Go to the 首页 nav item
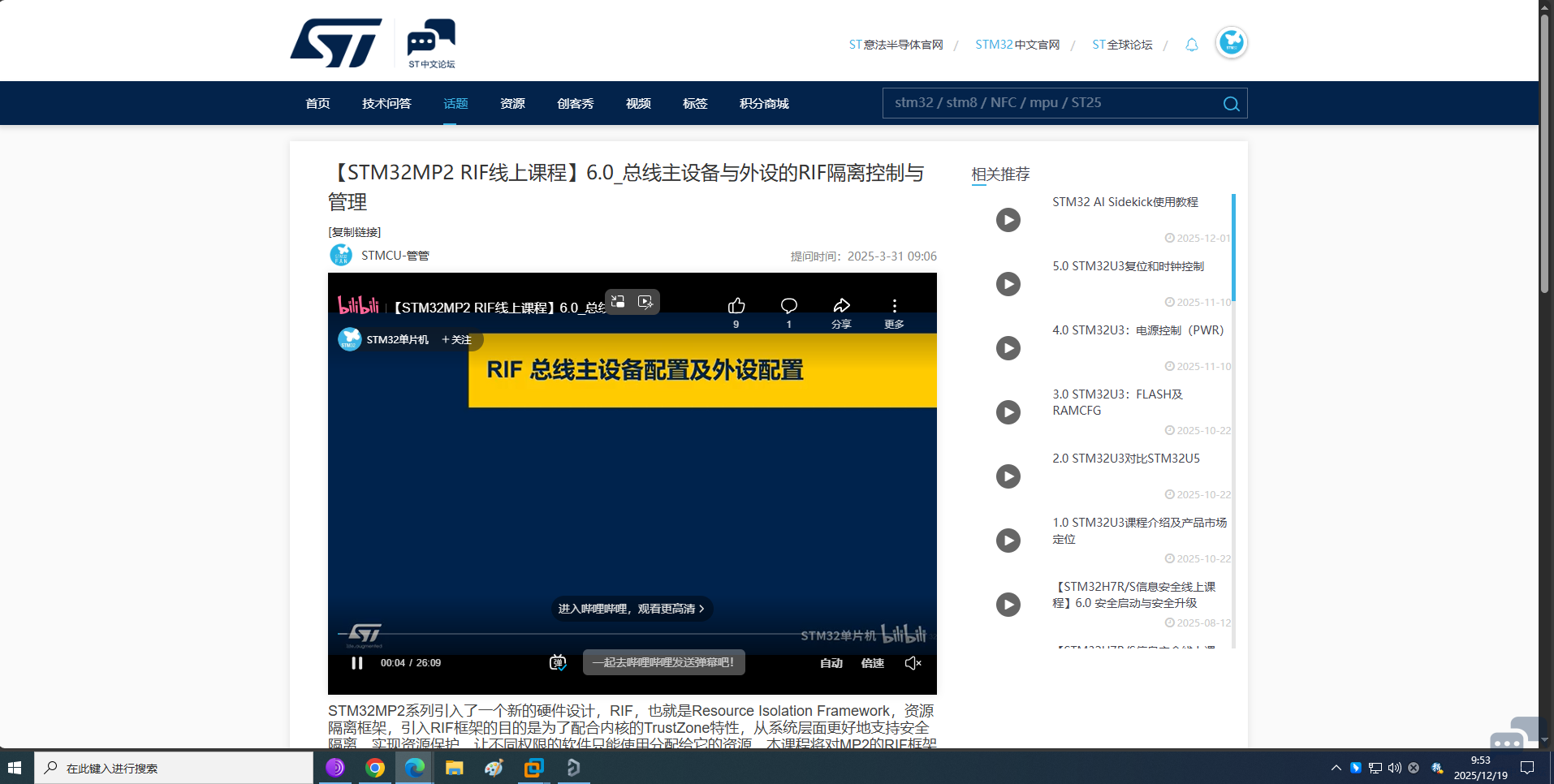This screenshot has width=1554, height=784. tap(317, 104)
